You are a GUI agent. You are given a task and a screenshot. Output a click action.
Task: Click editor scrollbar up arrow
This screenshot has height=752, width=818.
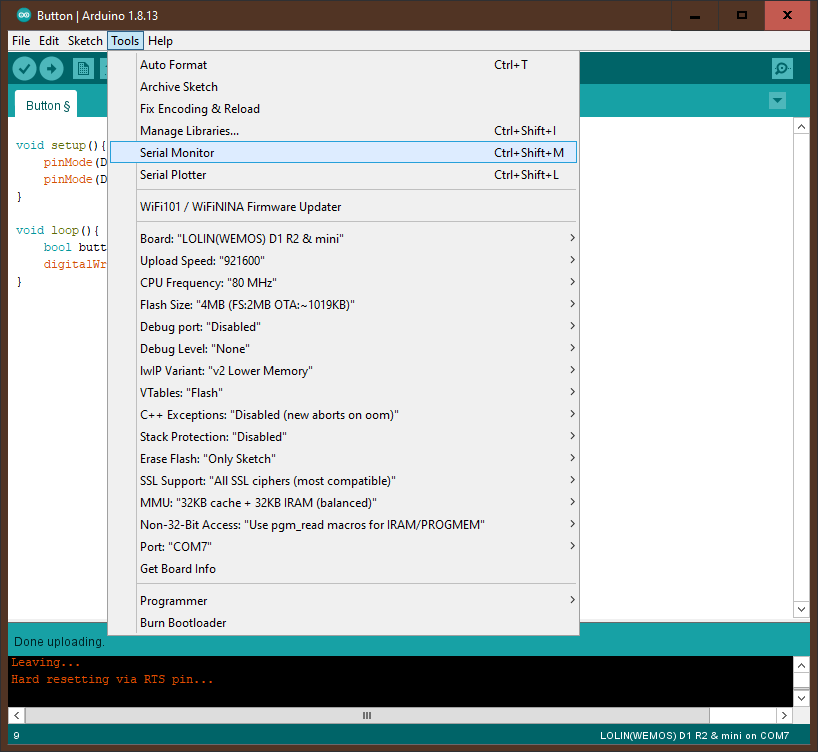pos(801,126)
